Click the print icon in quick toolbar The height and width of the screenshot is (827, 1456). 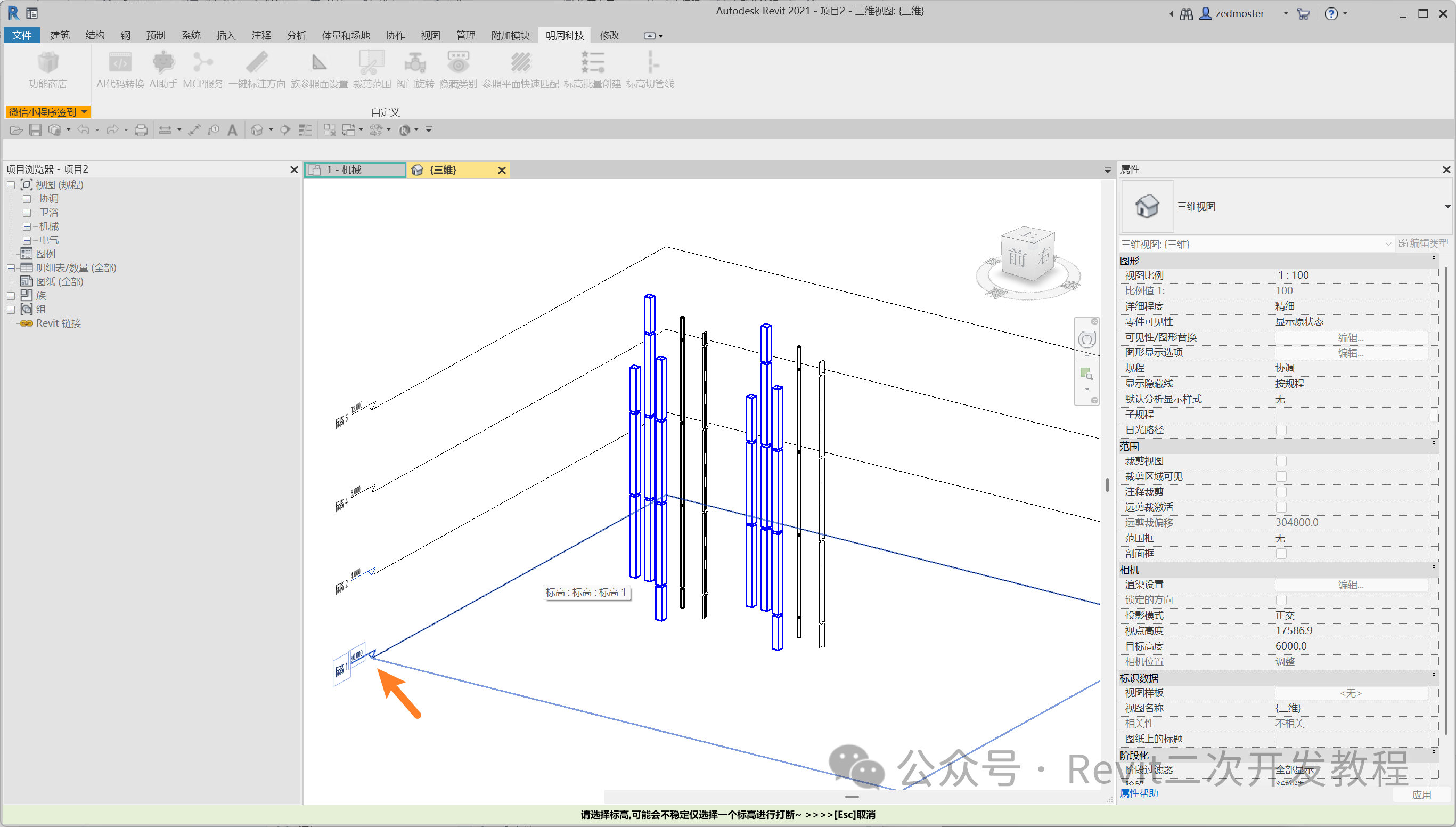[141, 130]
